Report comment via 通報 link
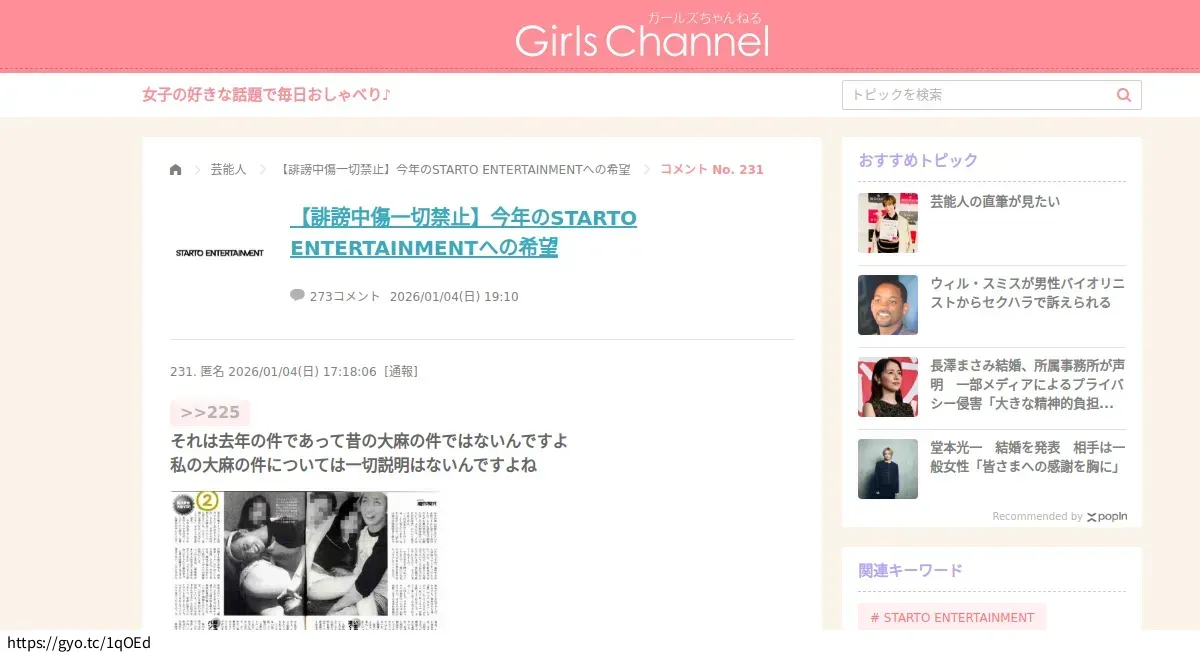 click(x=401, y=372)
